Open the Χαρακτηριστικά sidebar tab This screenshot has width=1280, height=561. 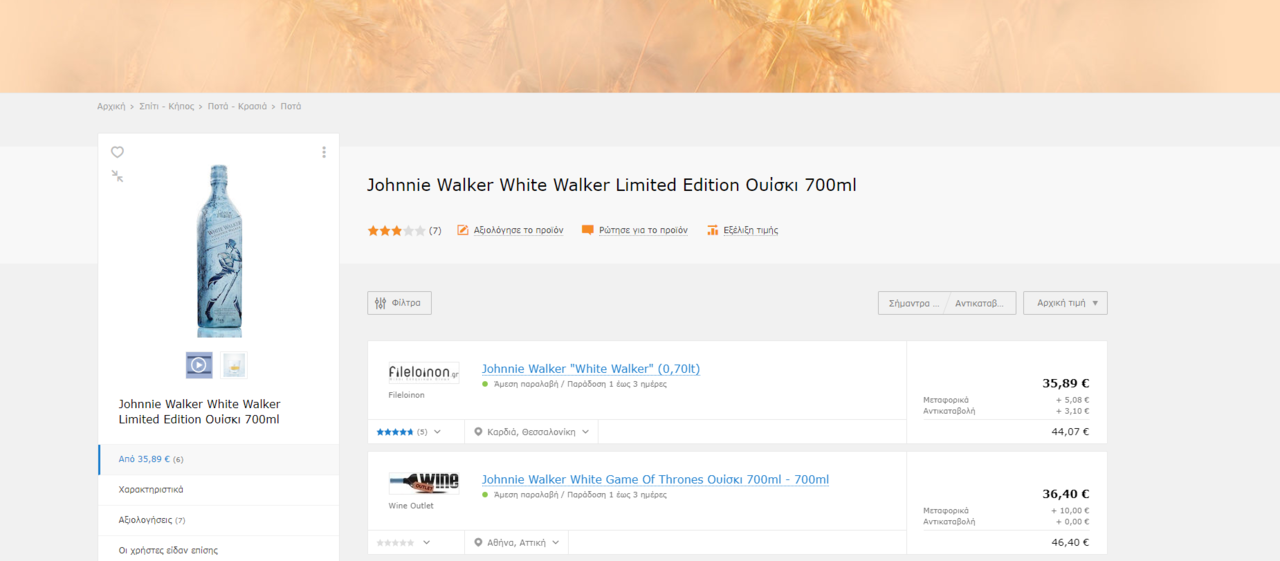[x=218, y=490]
